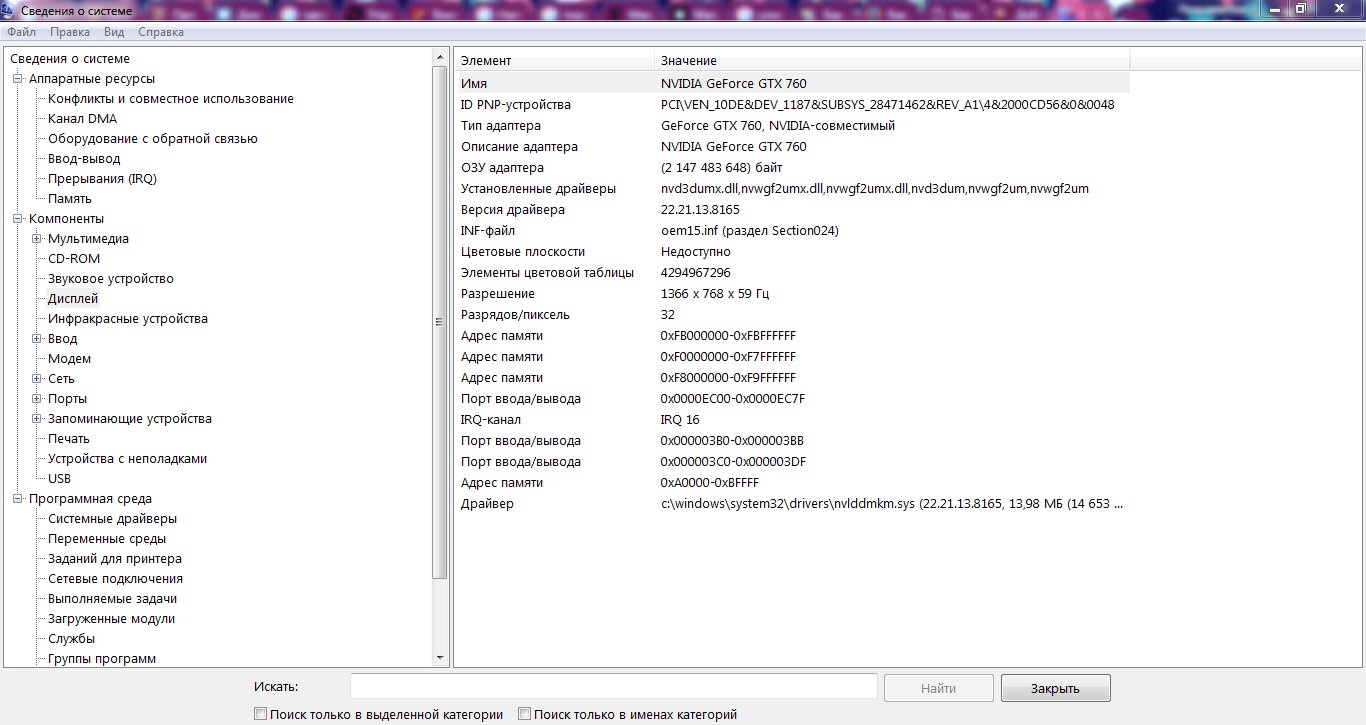Select the CD-ROM tree item

pyautogui.click(x=74, y=259)
